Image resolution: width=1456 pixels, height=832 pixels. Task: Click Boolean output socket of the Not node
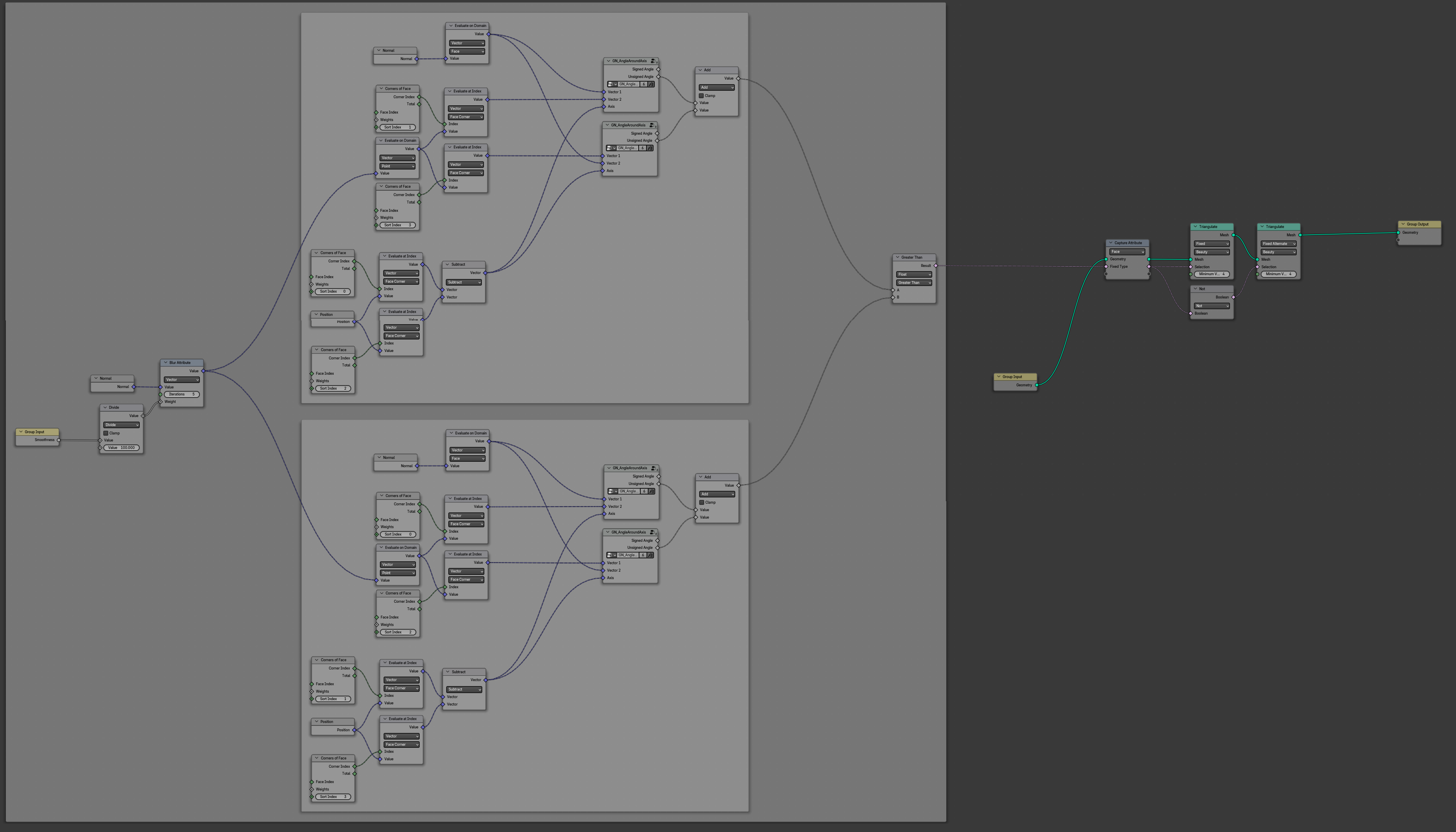1233,297
